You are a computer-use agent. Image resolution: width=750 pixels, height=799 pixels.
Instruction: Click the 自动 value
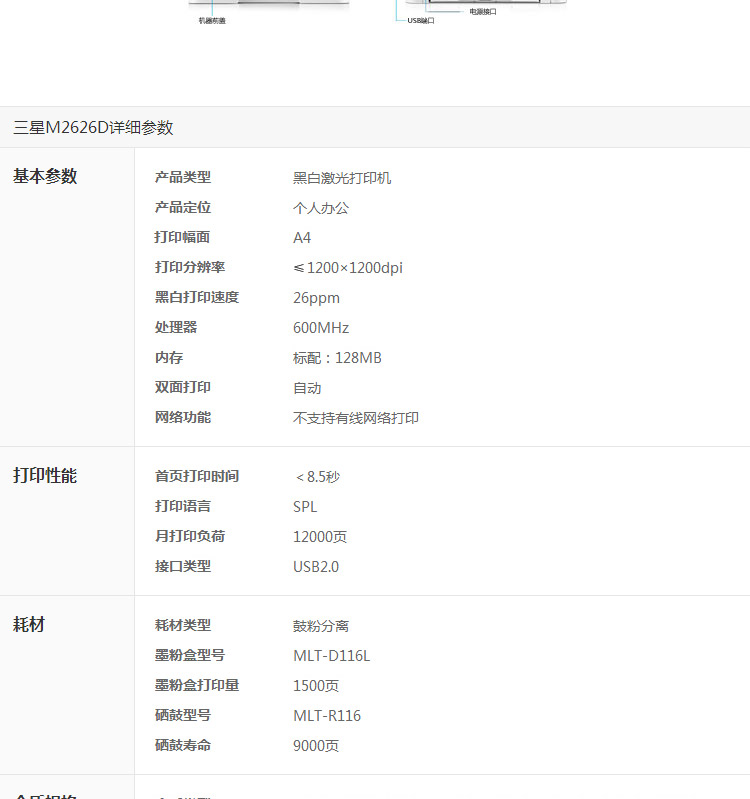[x=307, y=388]
